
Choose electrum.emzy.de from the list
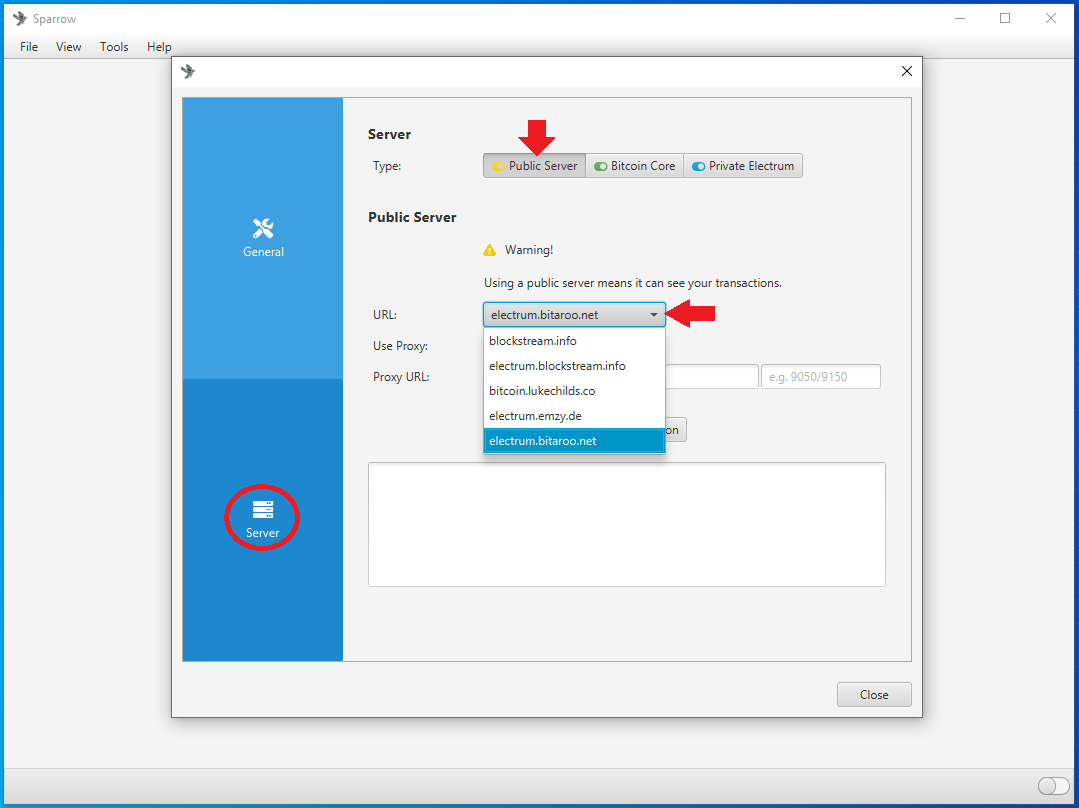[574, 416]
